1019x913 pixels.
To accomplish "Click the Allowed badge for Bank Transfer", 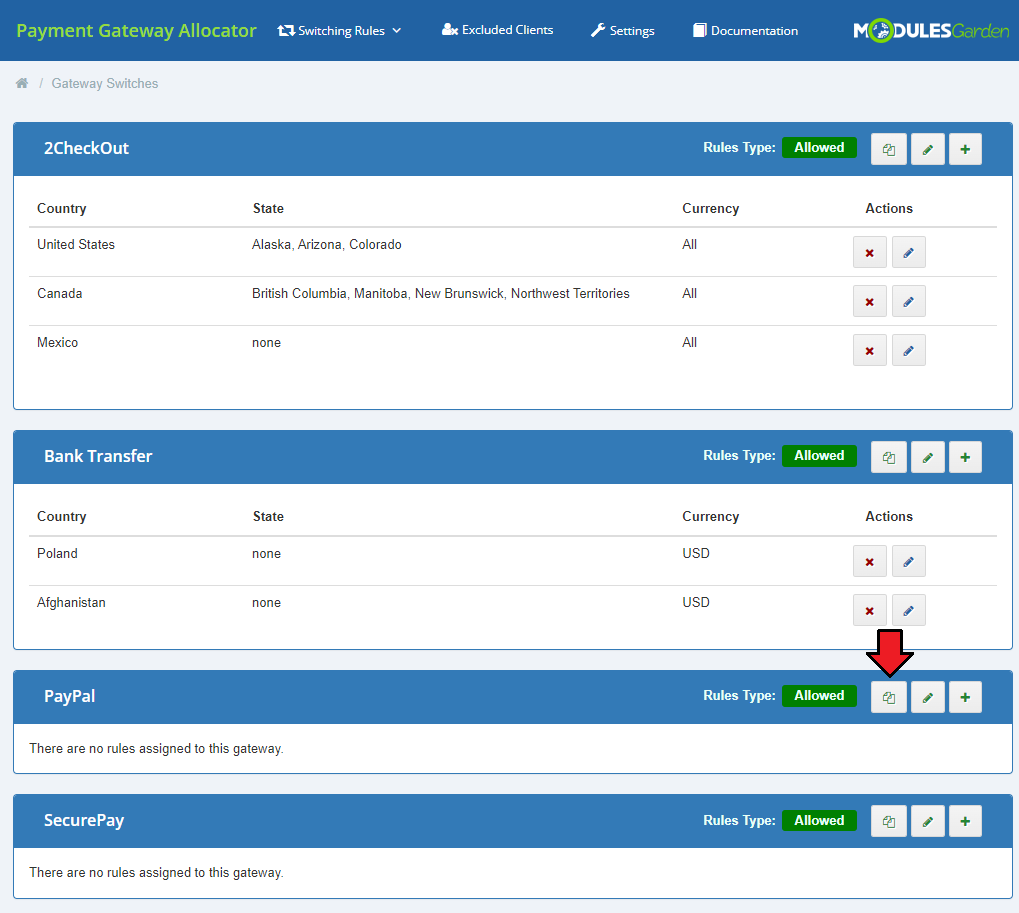I will pyautogui.click(x=819, y=456).
